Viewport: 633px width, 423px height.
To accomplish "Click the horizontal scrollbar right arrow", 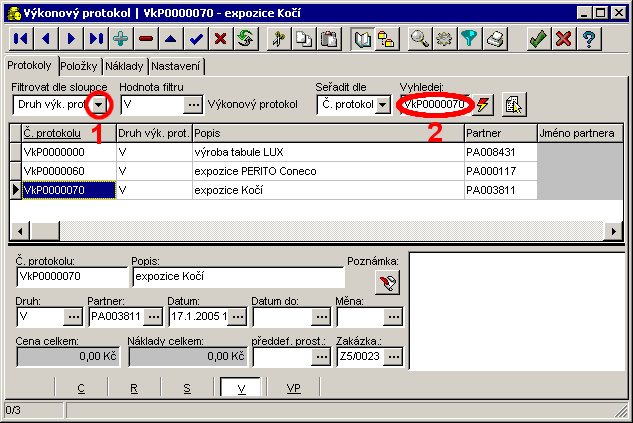I will [x=617, y=230].
